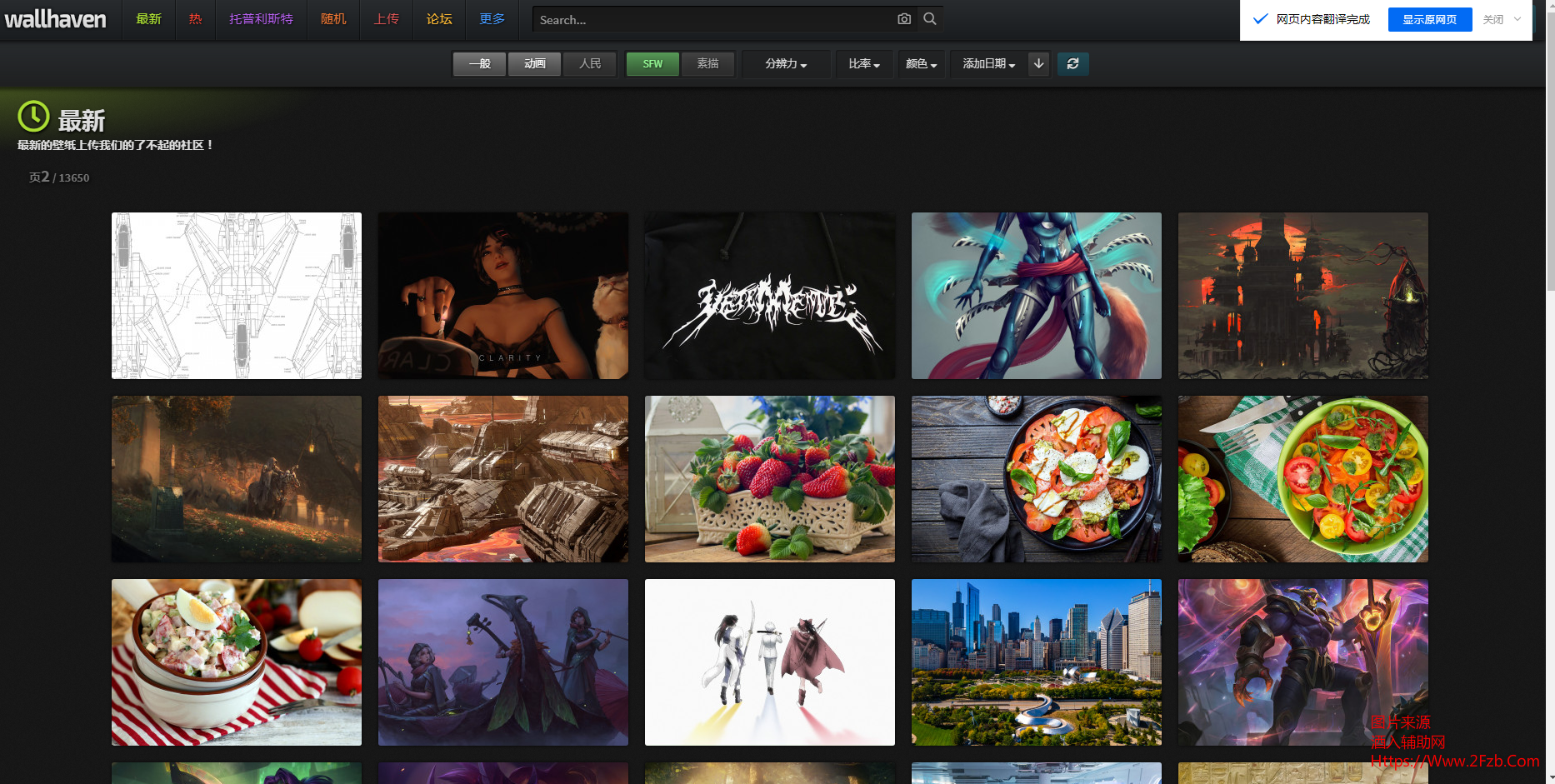Click the wallhaven logo
Screen dimensions: 1555x784
[56, 19]
